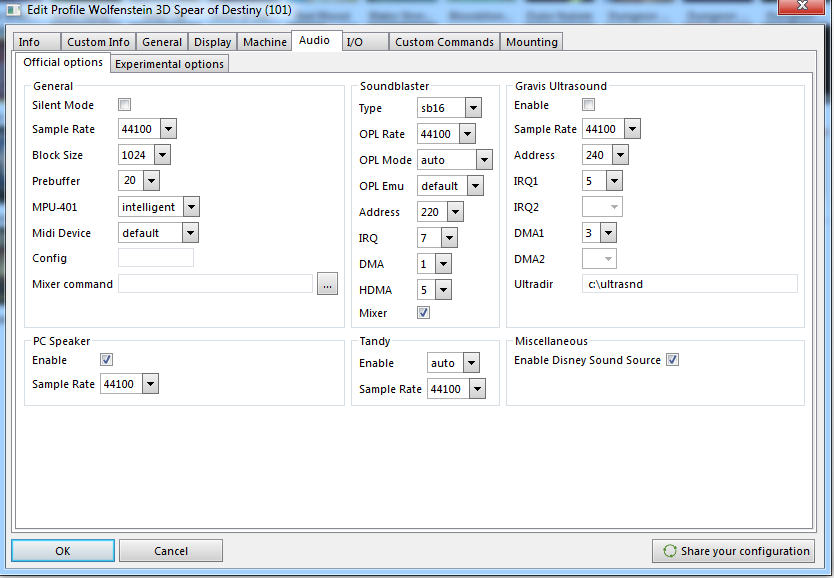Click the window icon in the title bar

point(13,10)
